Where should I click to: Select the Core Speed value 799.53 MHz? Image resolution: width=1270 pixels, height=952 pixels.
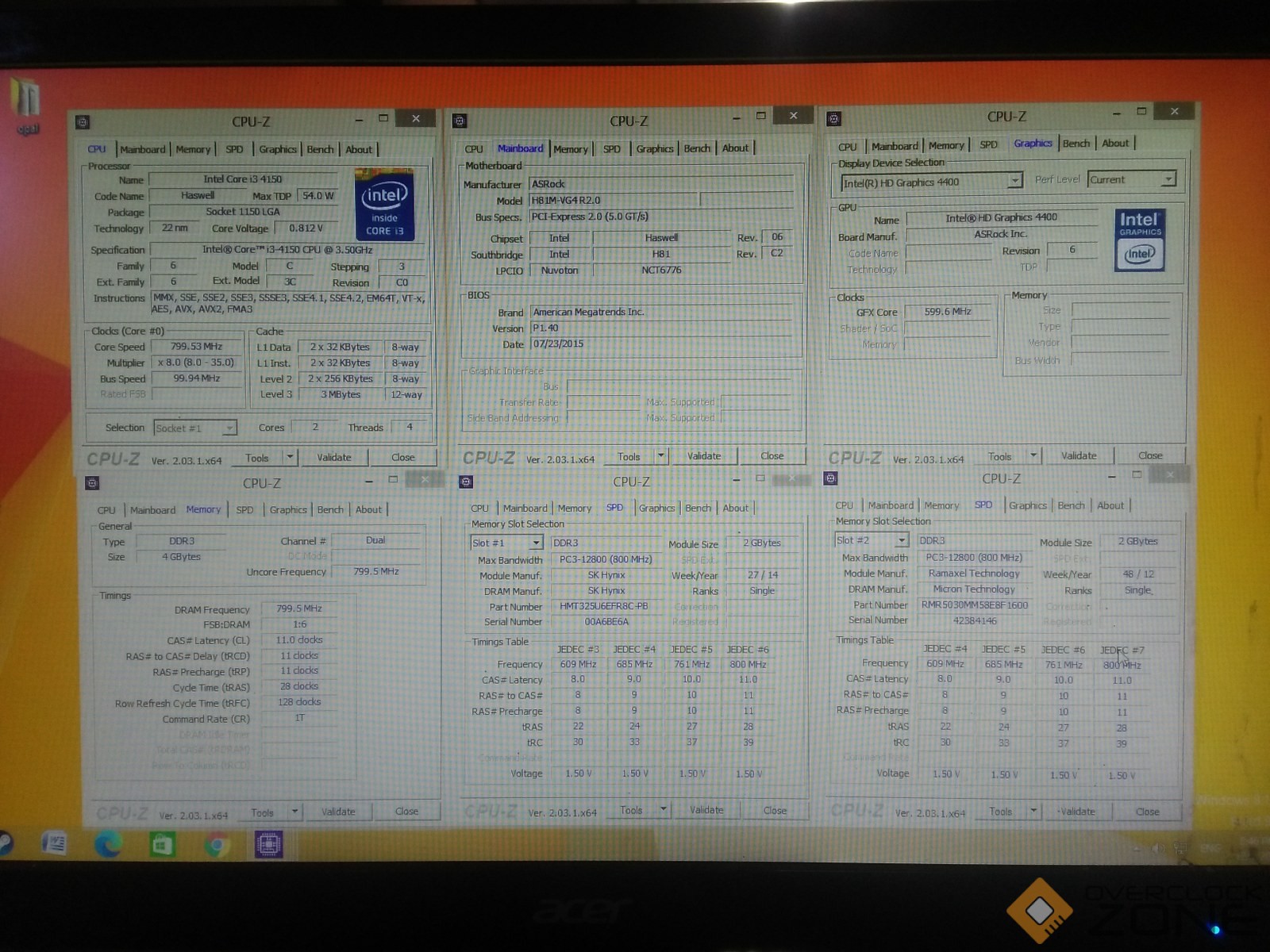coord(197,347)
